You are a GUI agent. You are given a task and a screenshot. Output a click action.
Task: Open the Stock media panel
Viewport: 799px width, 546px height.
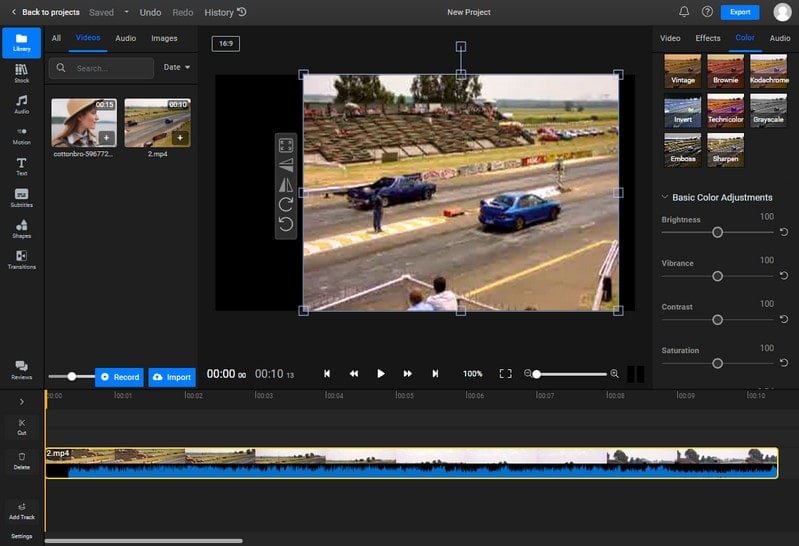pos(21,73)
